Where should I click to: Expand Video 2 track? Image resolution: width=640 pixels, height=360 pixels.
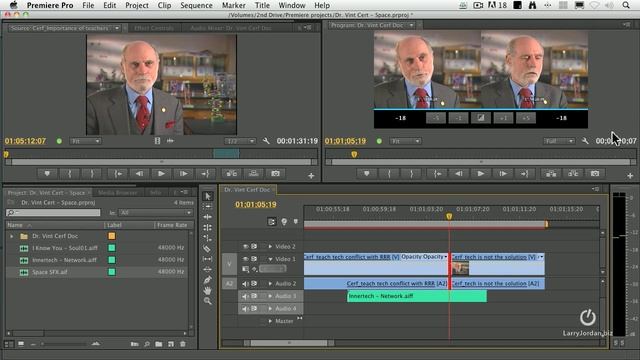(270, 247)
